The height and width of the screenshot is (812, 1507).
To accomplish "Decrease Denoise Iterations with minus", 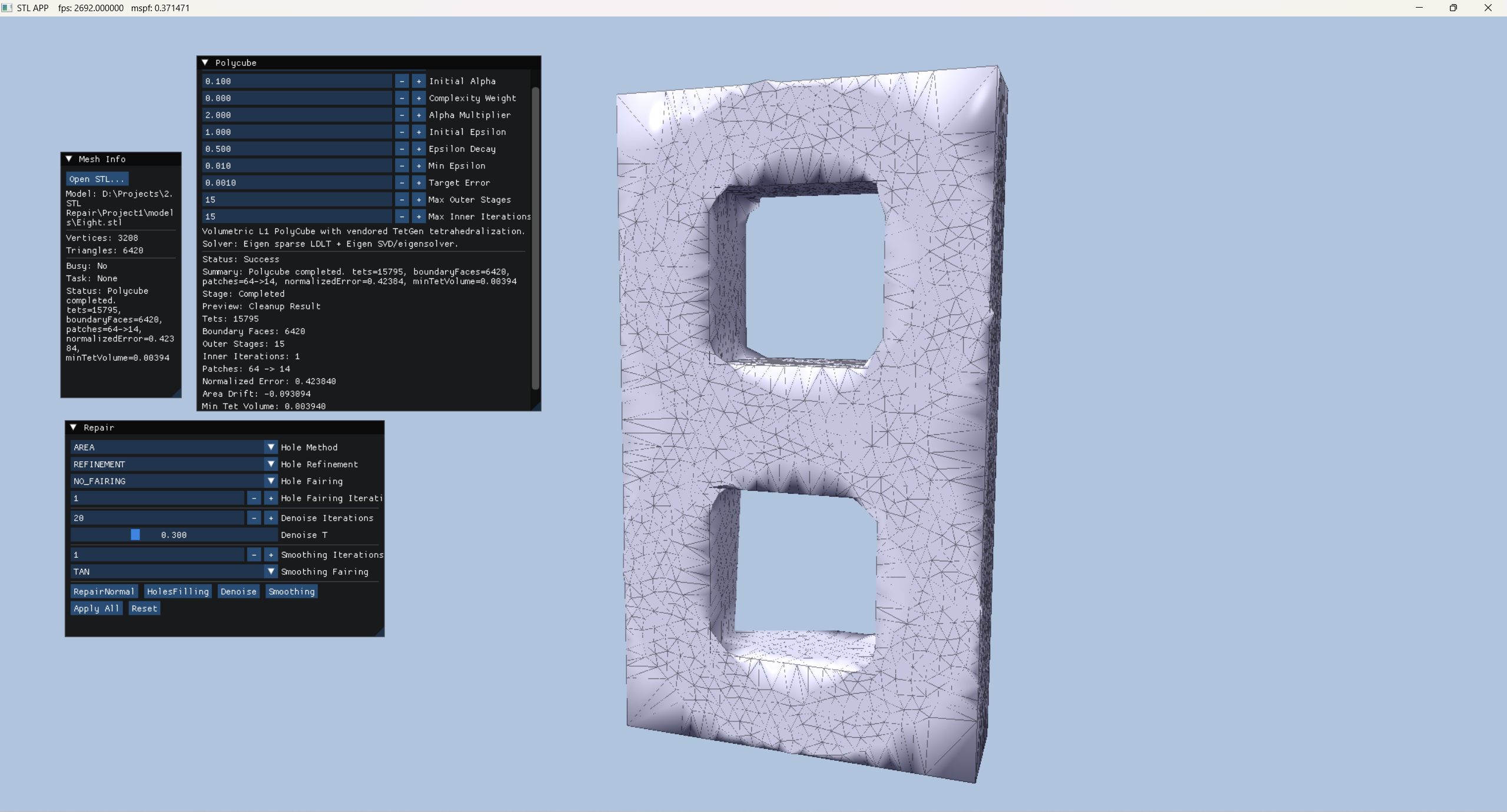I will point(254,518).
